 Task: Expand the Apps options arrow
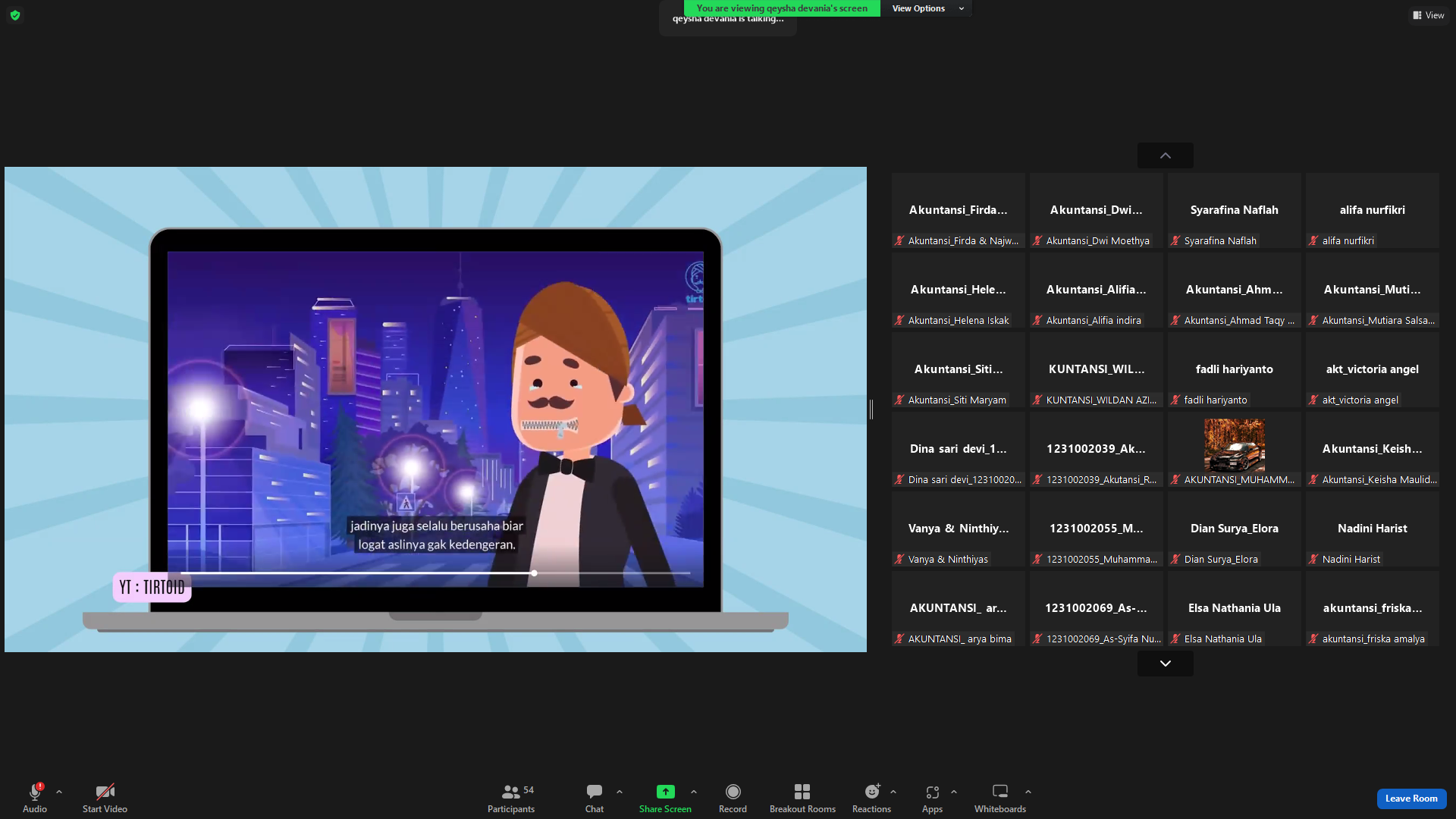[954, 792]
